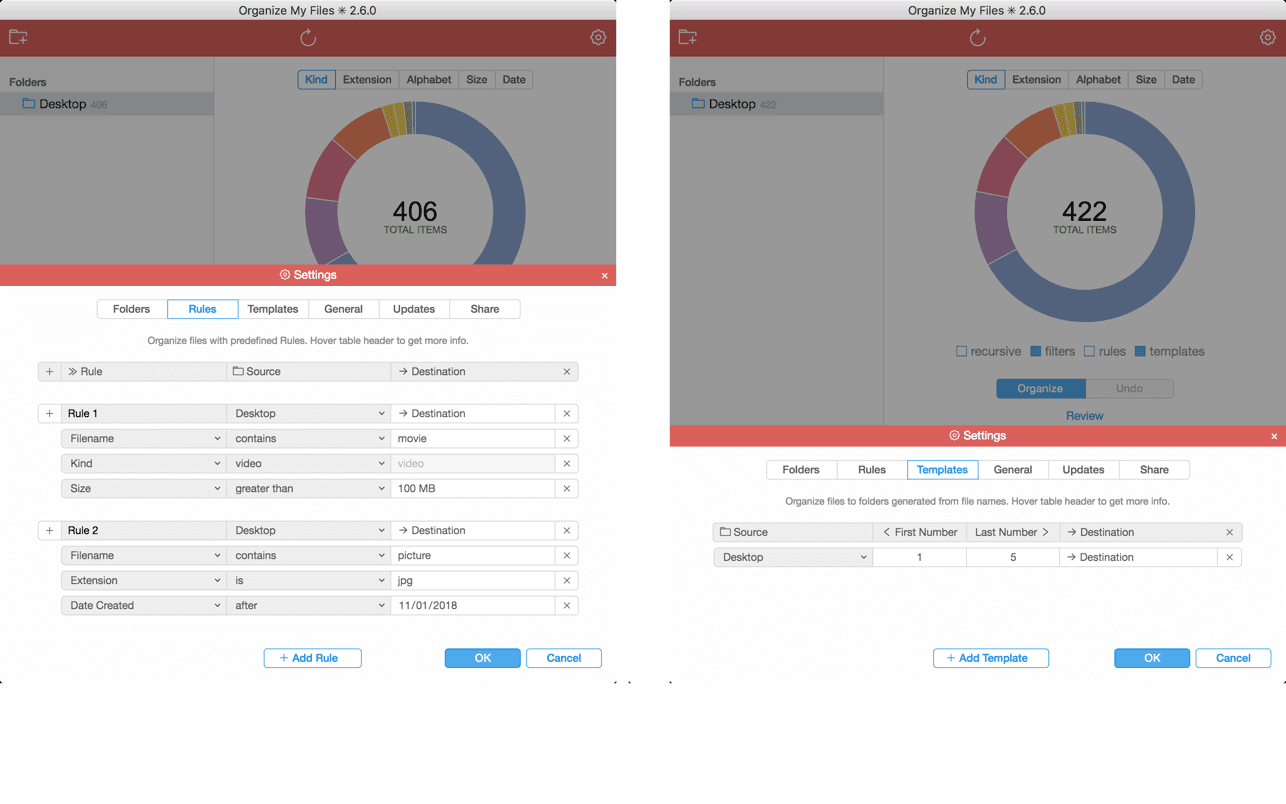
Task: Click refresh icon in the 406-item window
Action: click(308, 38)
